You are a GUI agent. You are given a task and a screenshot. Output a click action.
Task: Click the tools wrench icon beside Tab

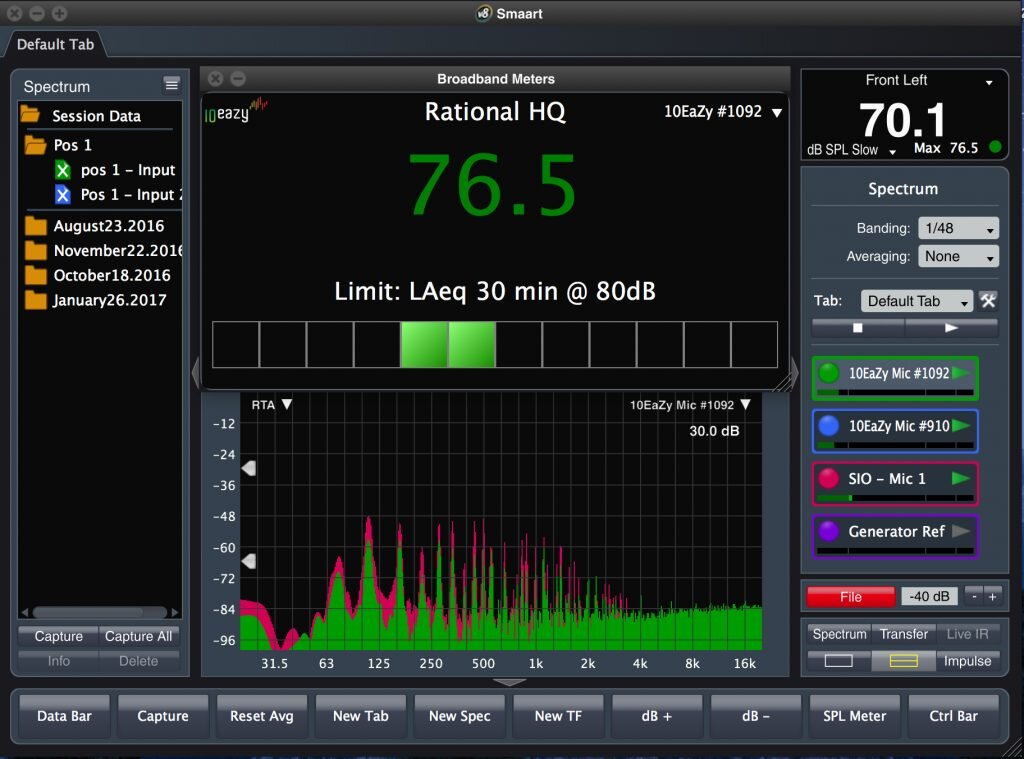(x=988, y=301)
